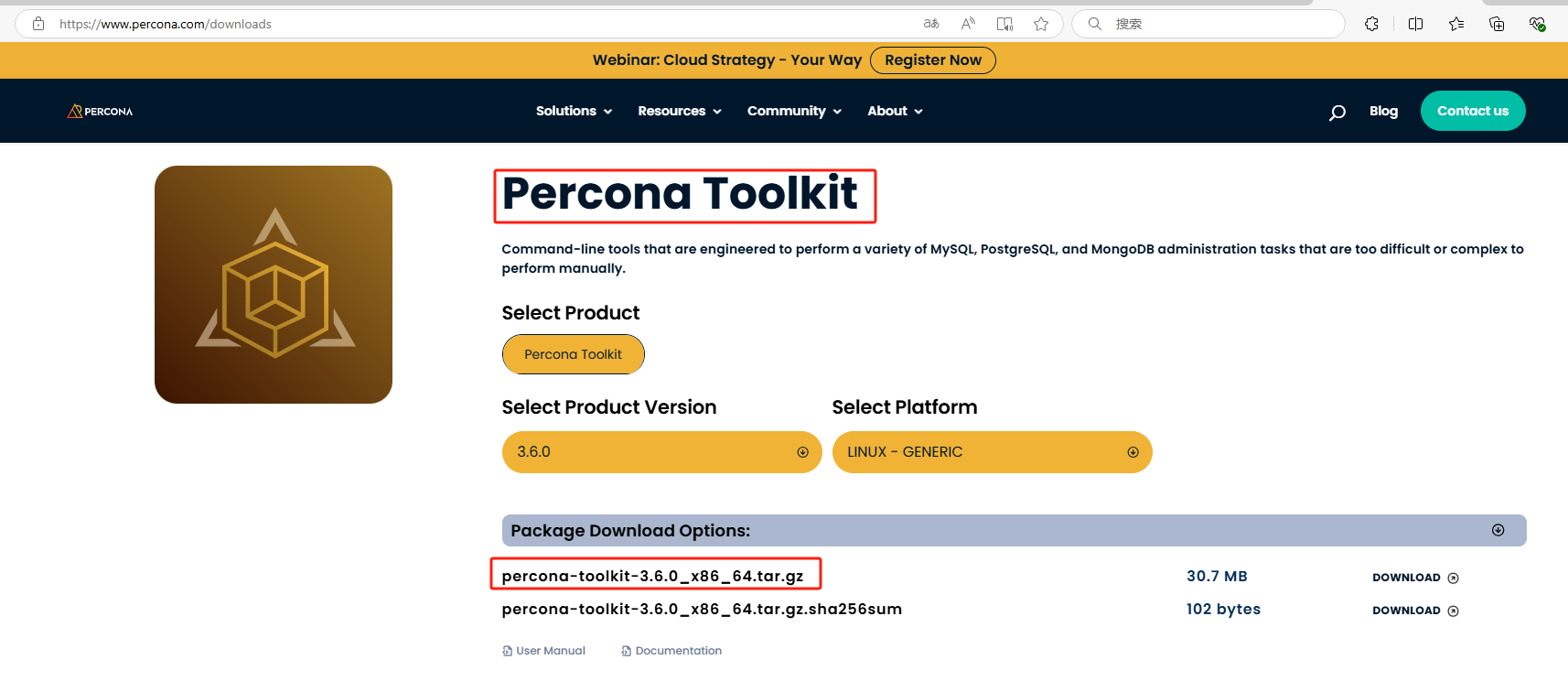Viewport: 1568px width, 692px height.
Task: Download the percona-toolkit tar.gz package
Action: 1415,578
